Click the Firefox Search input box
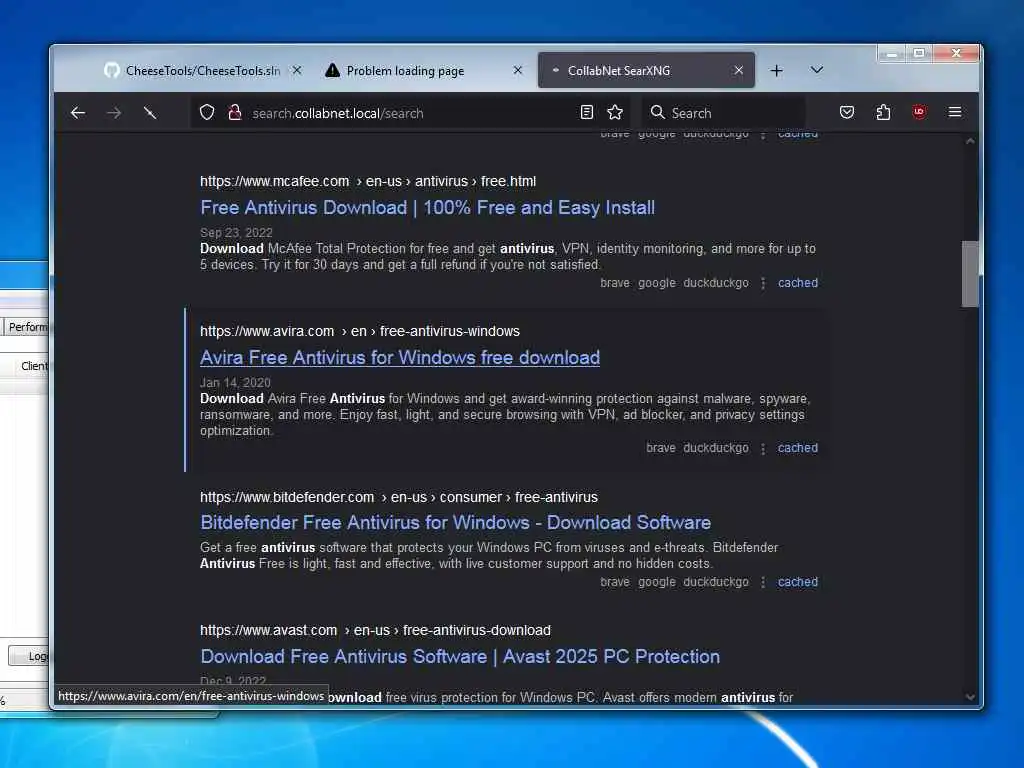This screenshot has width=1024, height=768. click(x=724, y=113)
